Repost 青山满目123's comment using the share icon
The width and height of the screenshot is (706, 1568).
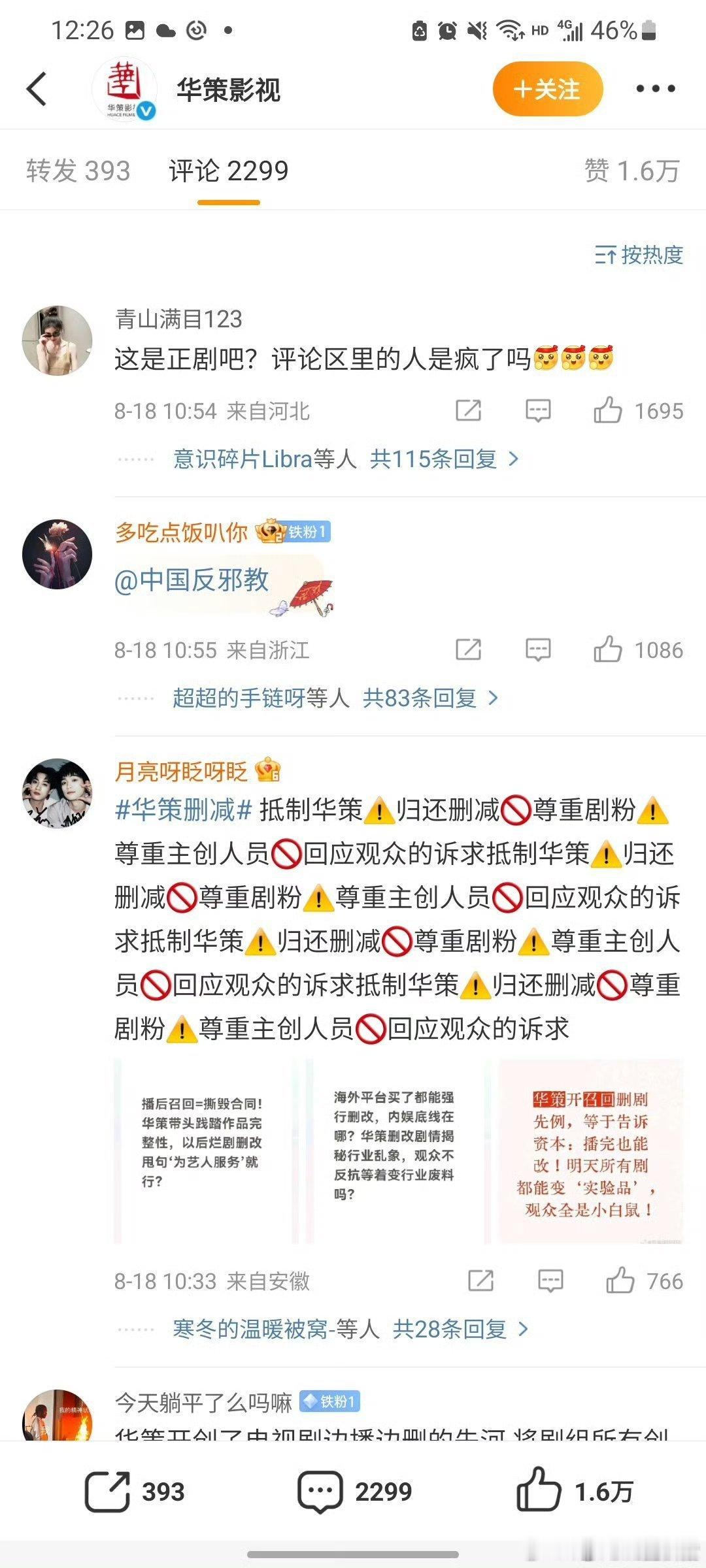(468, 410)
